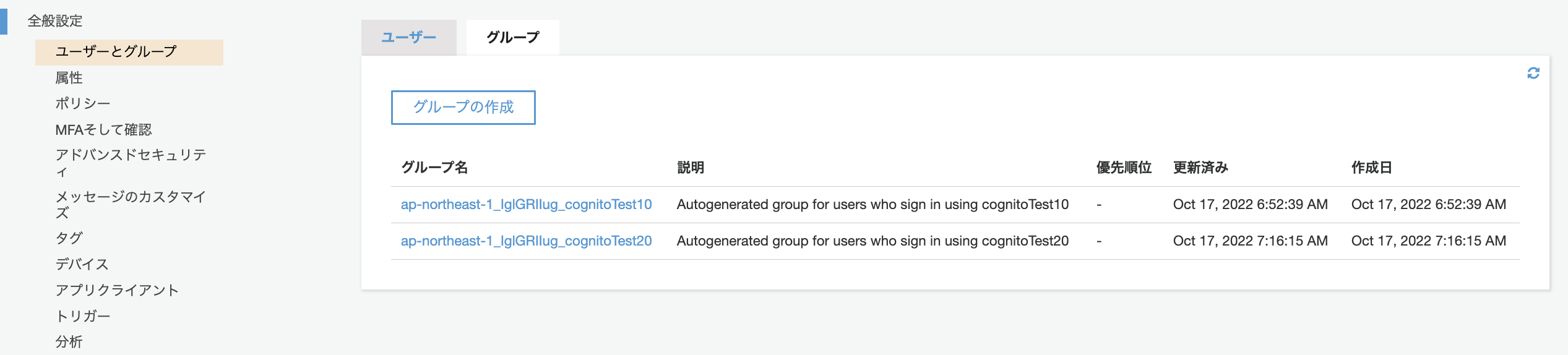
Task: Open アプリクライアント in the sidebar
Action: click(x=117, y=290)
